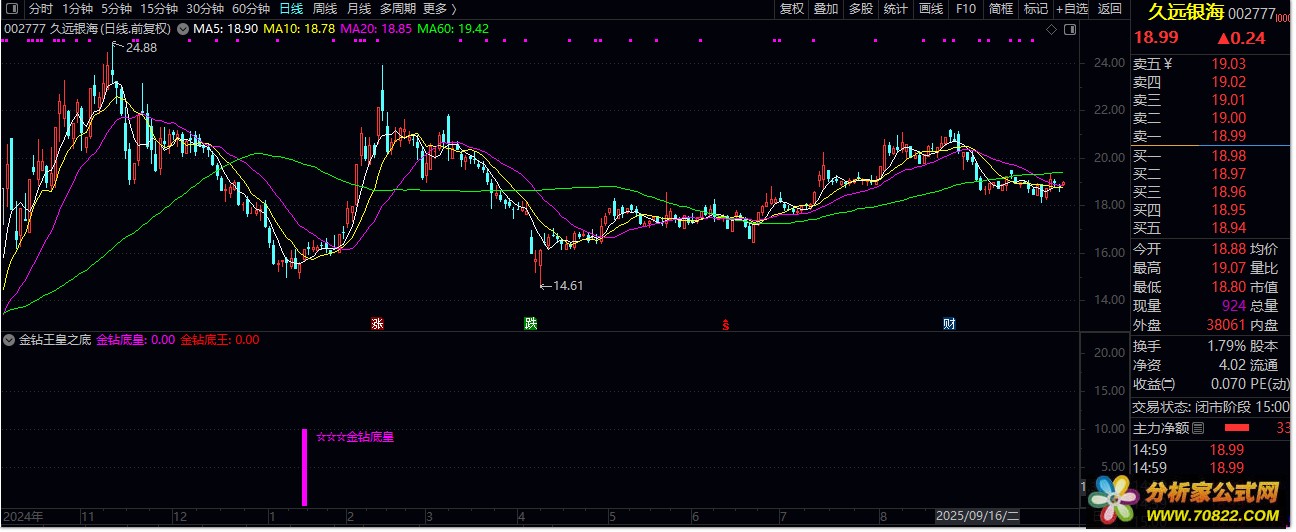Screen dimensions: 1296x532
Task: Click the green 跌 marker icon
Action: tap(530, 323)
